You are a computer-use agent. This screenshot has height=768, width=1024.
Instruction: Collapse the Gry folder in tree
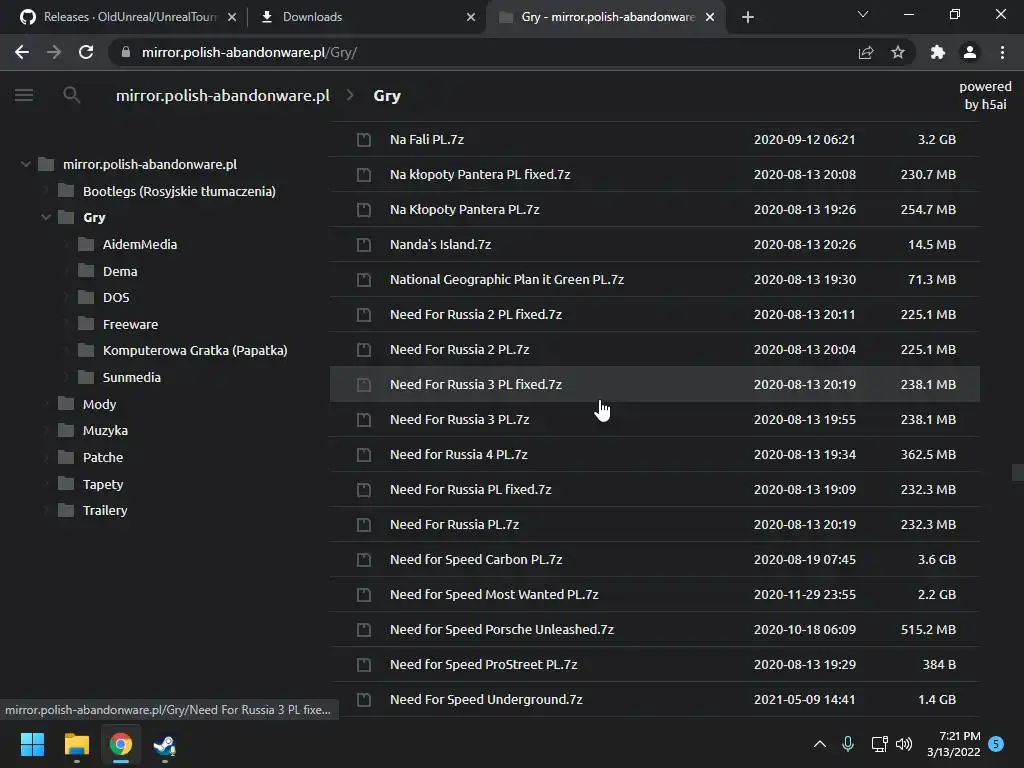46,217
